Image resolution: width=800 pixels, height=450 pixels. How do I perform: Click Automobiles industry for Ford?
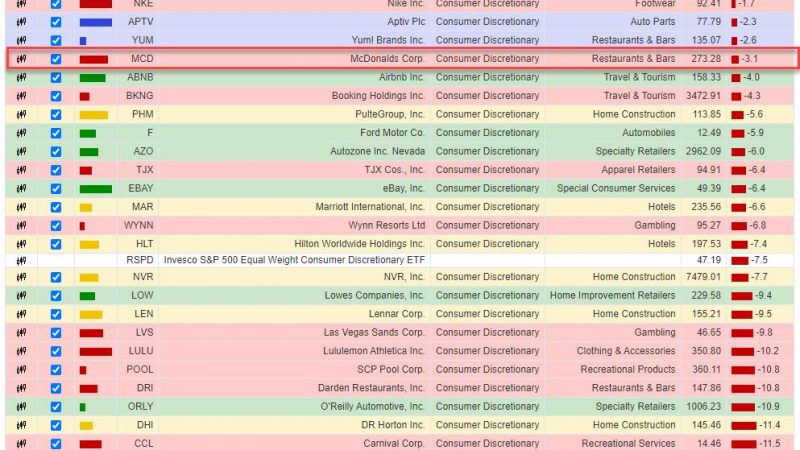pos(648,133)
